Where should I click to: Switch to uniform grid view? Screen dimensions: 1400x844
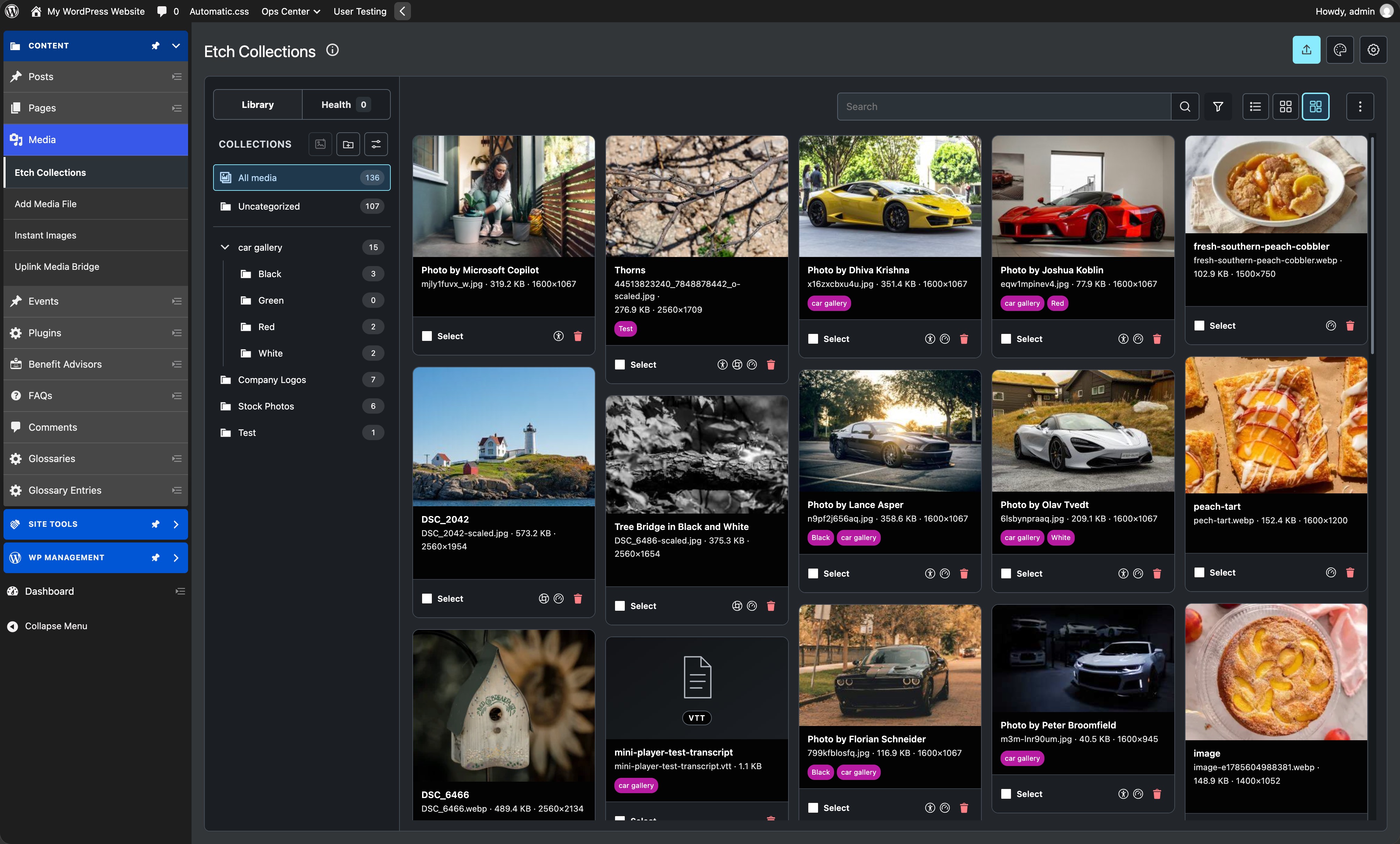coord(1285,106)
